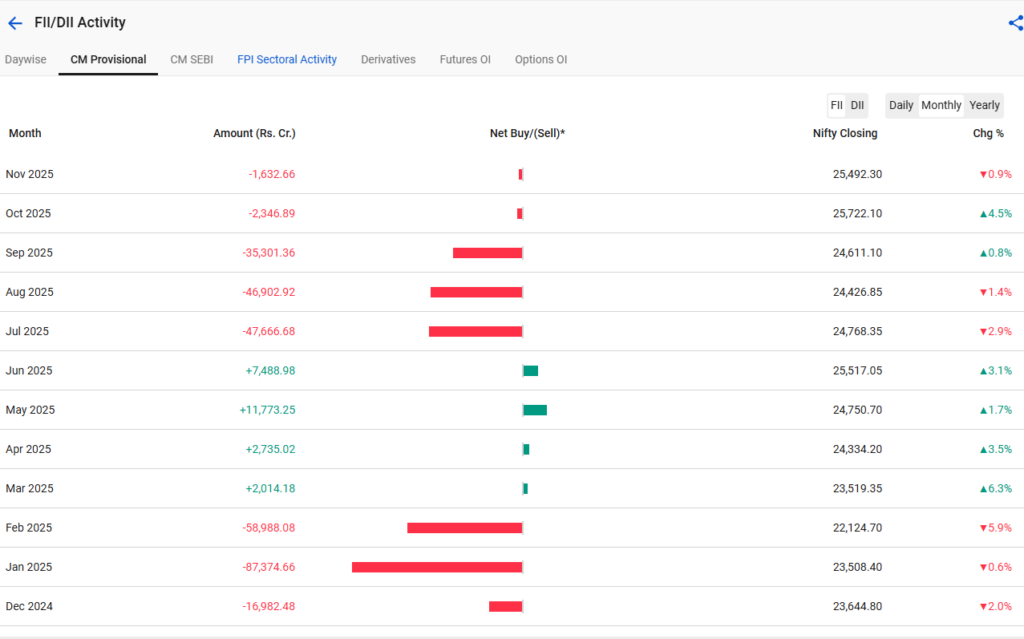
Task: Click the Chg % column header
Action: [988, 133]
